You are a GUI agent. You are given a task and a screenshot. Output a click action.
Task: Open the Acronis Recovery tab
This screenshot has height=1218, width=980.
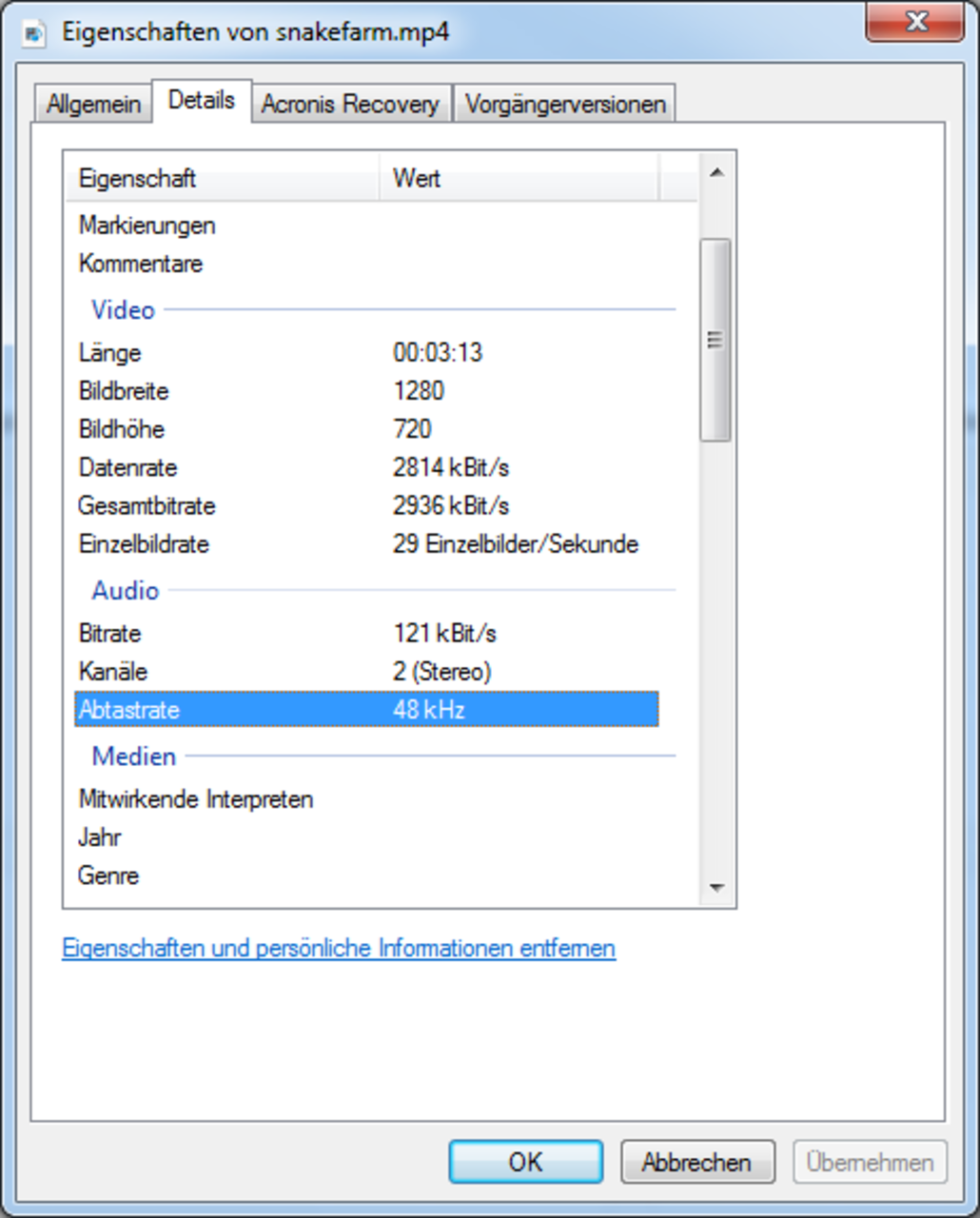click(x=350, y=104)
